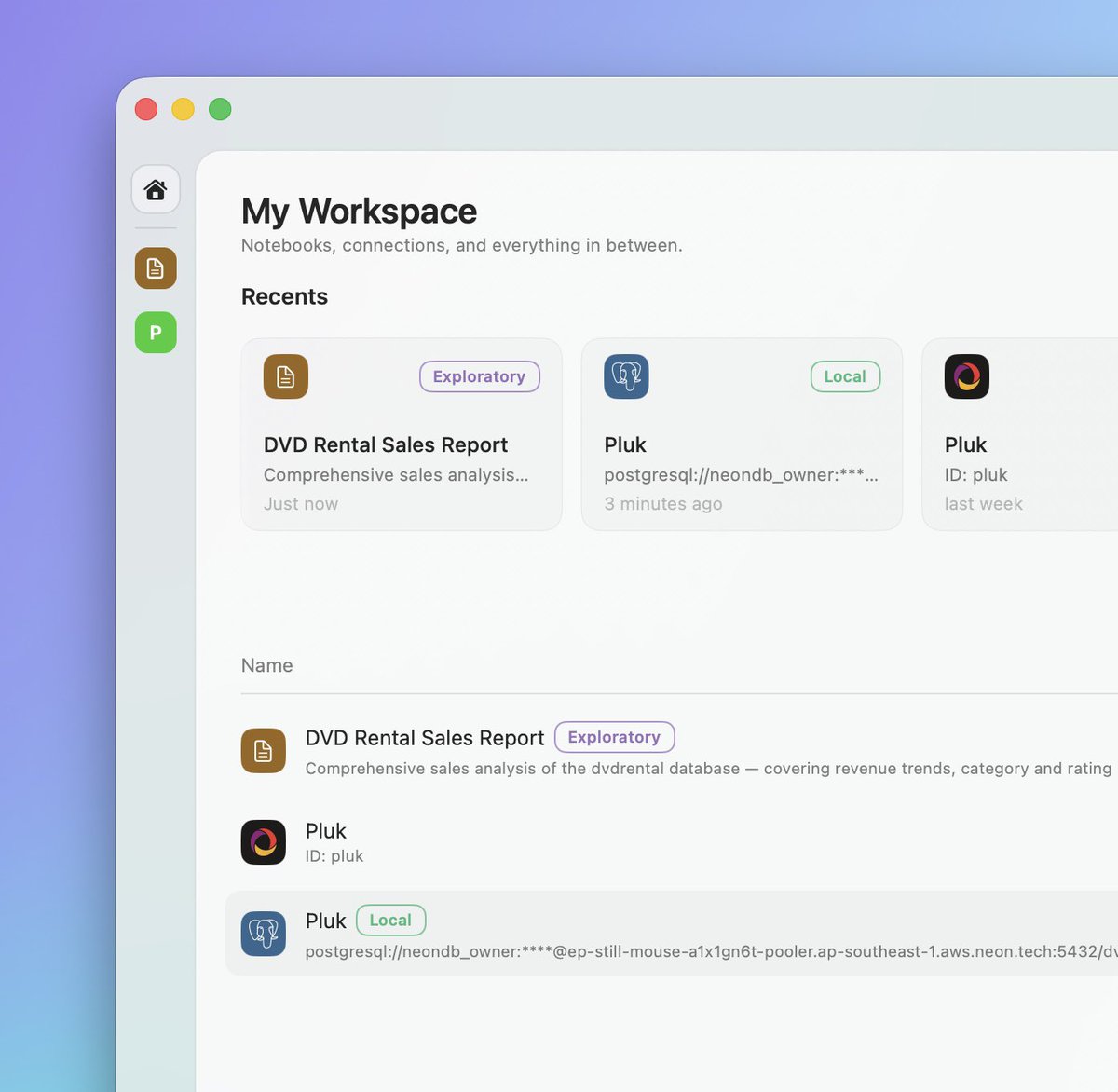Click the yellow minimize window button

click(184, 109)
